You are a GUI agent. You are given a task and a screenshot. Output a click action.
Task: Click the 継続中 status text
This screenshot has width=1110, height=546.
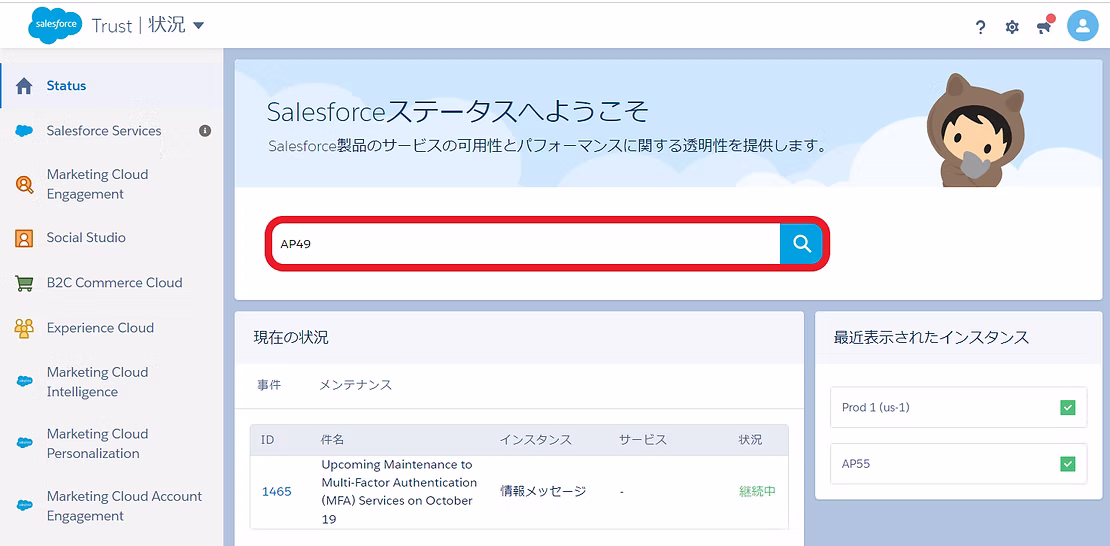pos(757,491)
